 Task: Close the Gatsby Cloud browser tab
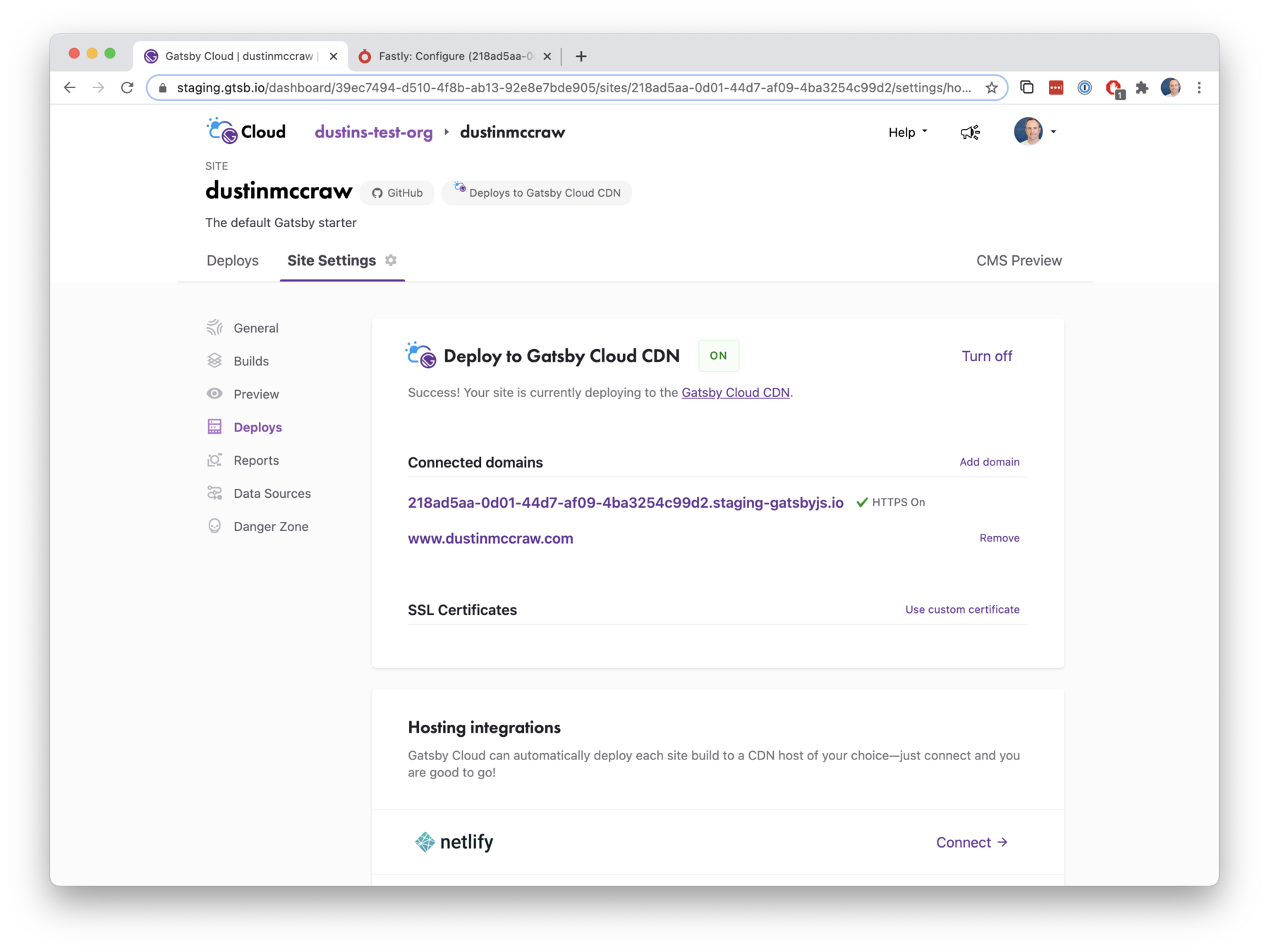click(333, 56)
